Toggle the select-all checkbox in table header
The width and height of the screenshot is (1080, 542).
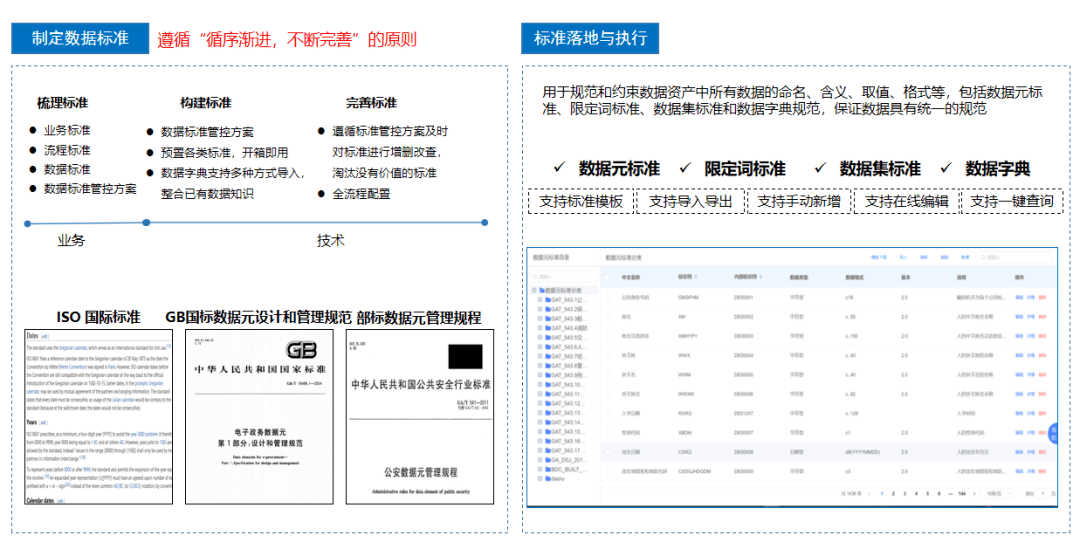[609, 276]
